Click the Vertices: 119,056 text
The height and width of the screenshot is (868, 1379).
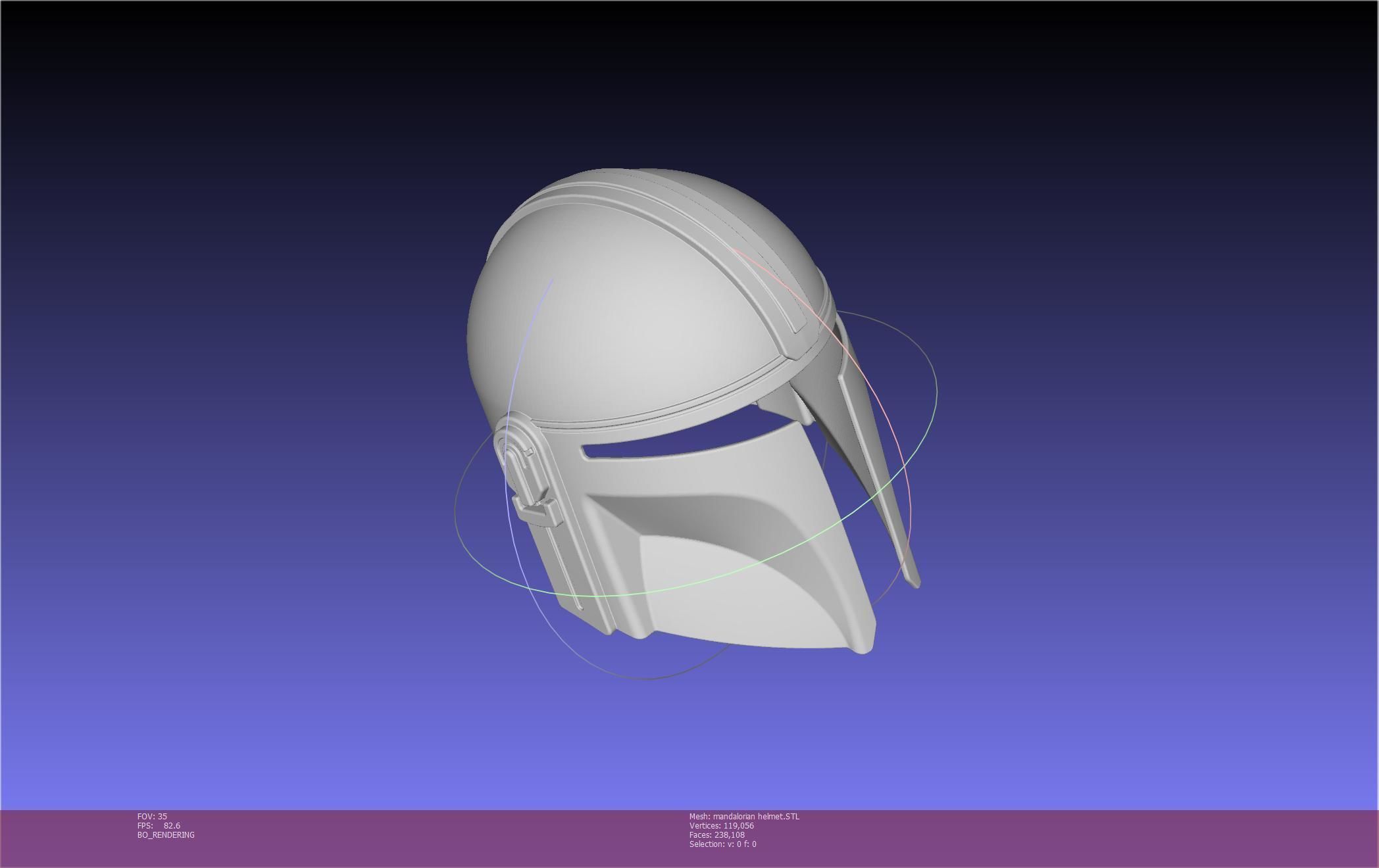721,825
